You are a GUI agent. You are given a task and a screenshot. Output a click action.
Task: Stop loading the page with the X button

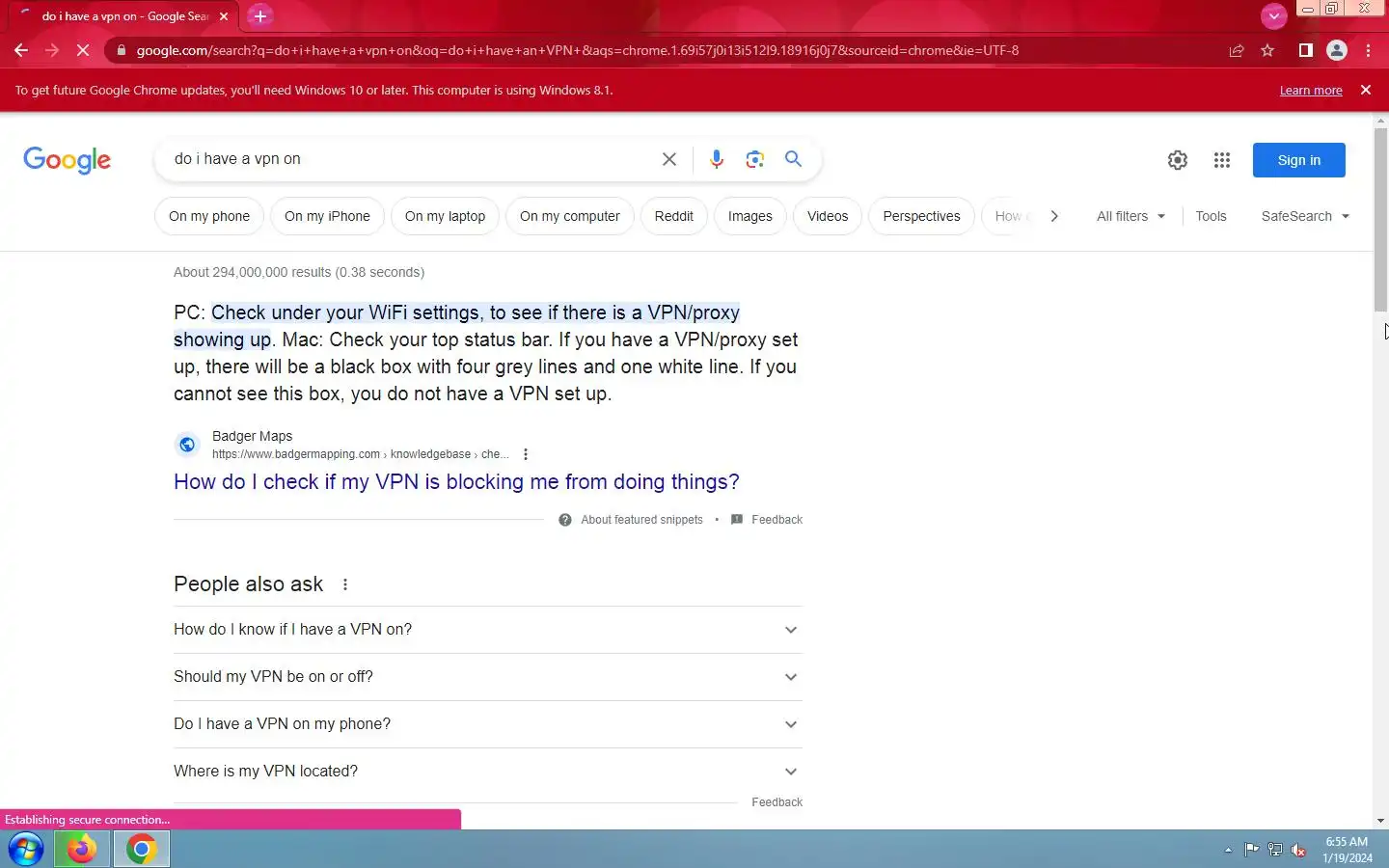(83, 50)
